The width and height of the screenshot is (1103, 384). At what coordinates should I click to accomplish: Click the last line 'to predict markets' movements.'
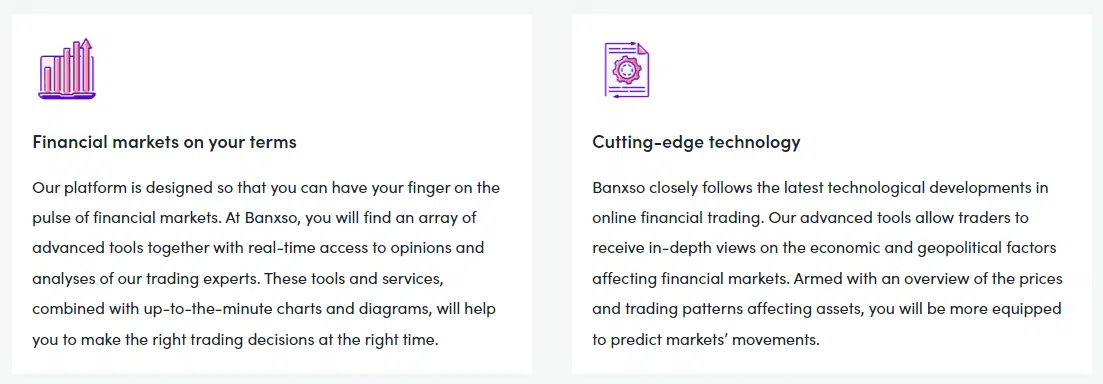[x=706, y=340]
